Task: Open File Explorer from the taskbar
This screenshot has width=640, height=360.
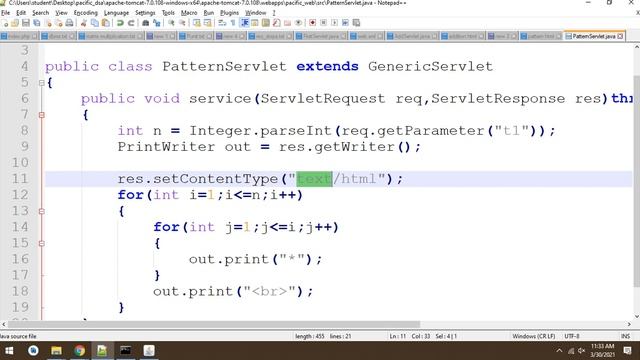Action: point(56,351)
